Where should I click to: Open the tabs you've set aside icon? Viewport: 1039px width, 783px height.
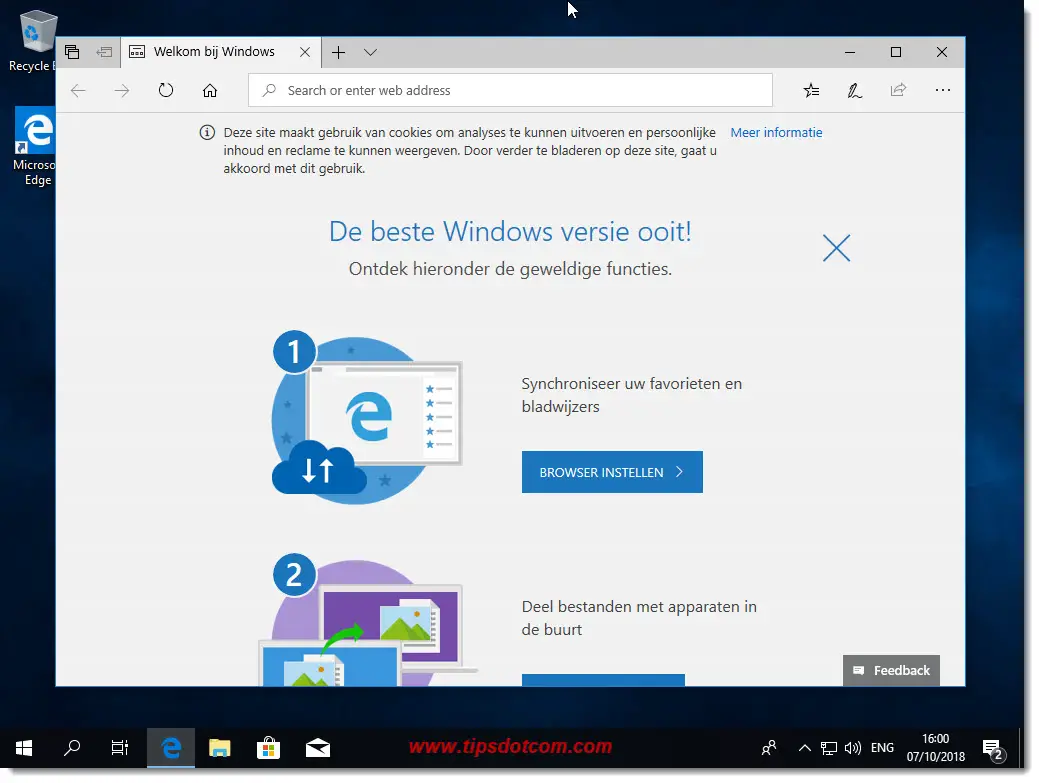pos(72,52)
